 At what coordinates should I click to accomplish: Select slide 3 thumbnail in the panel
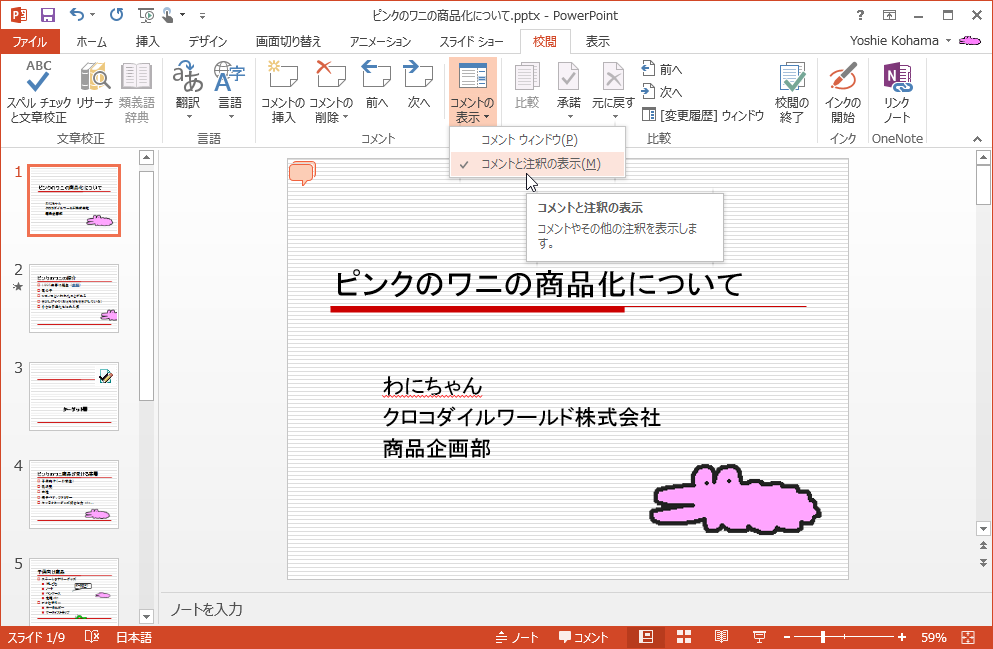pyautogui.click(x=73, y=396)
